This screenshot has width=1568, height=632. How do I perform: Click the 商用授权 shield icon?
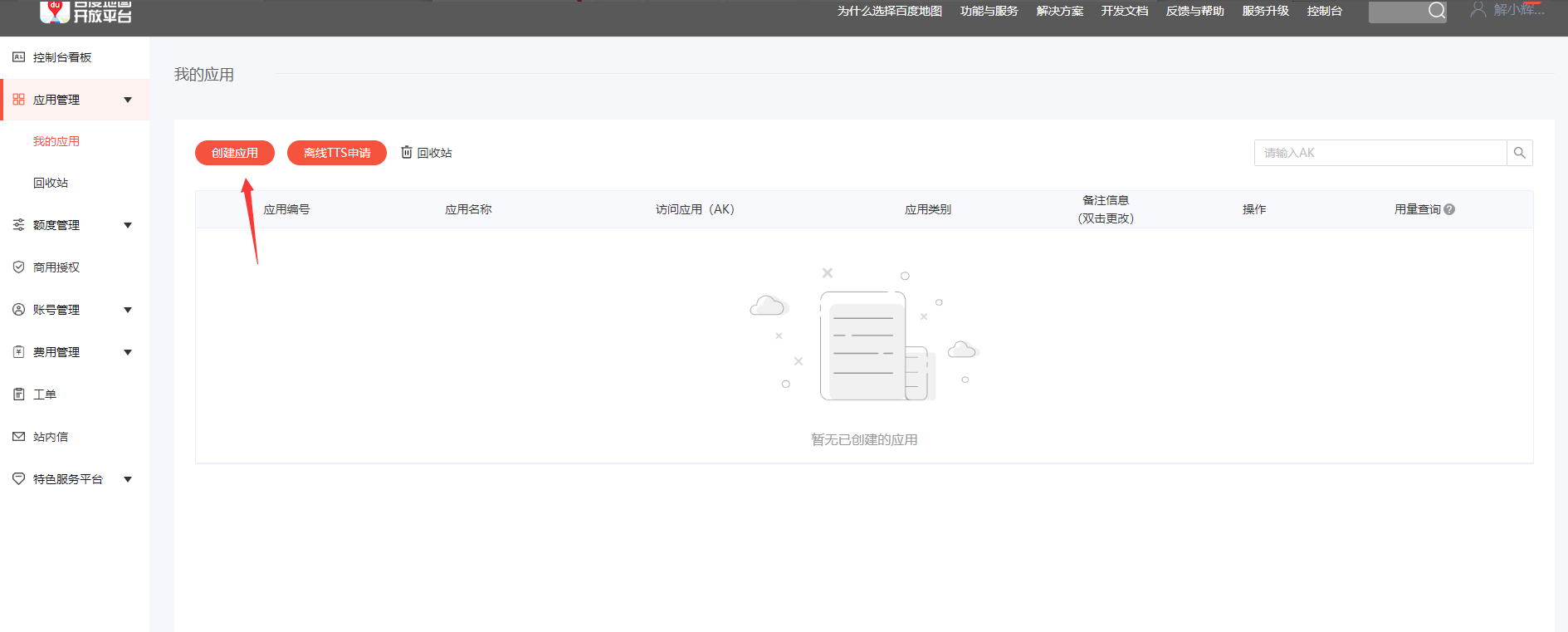(x=18, y=267)
